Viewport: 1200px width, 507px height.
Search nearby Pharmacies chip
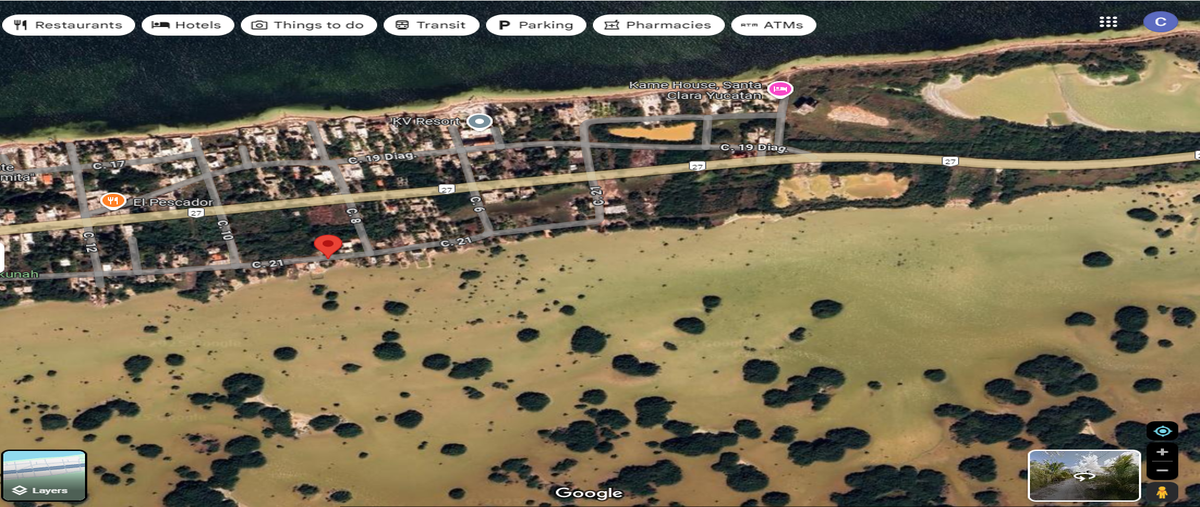658,25
